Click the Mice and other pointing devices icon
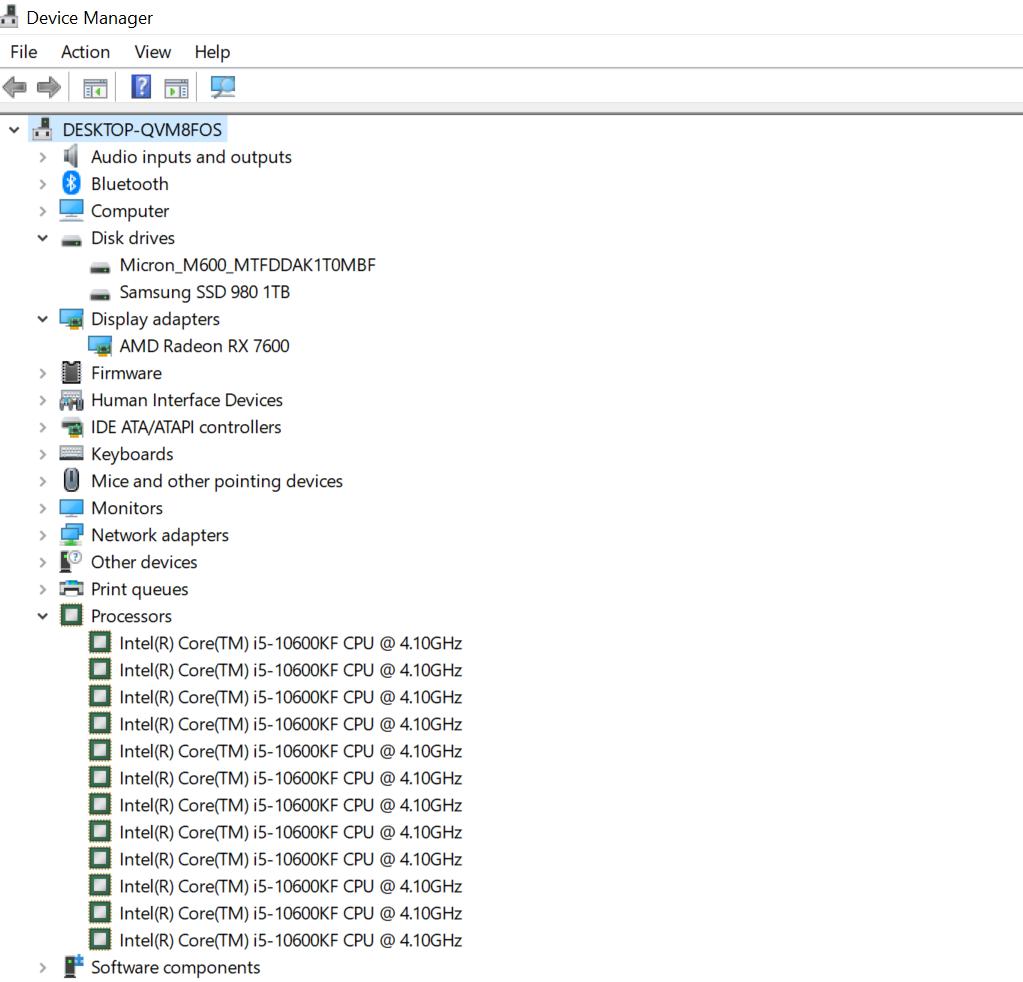The height and width of the screenshot is (982, 1023). [71, 480]
